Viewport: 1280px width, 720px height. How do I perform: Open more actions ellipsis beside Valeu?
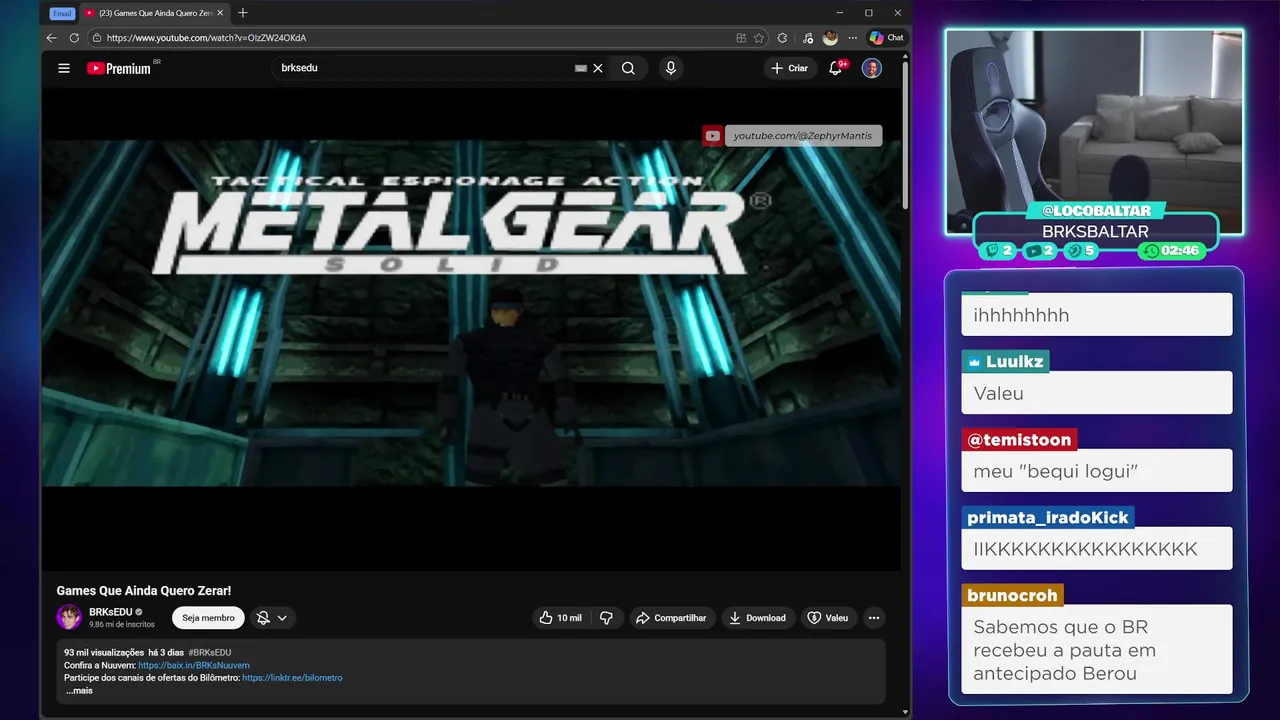(874, 618)
